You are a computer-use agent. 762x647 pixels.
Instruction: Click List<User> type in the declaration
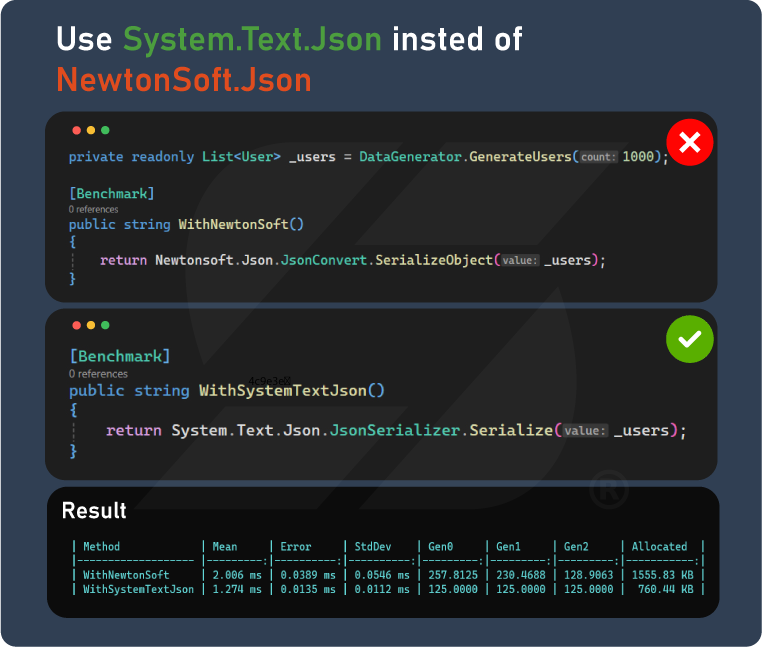click(x=241, y=157)
